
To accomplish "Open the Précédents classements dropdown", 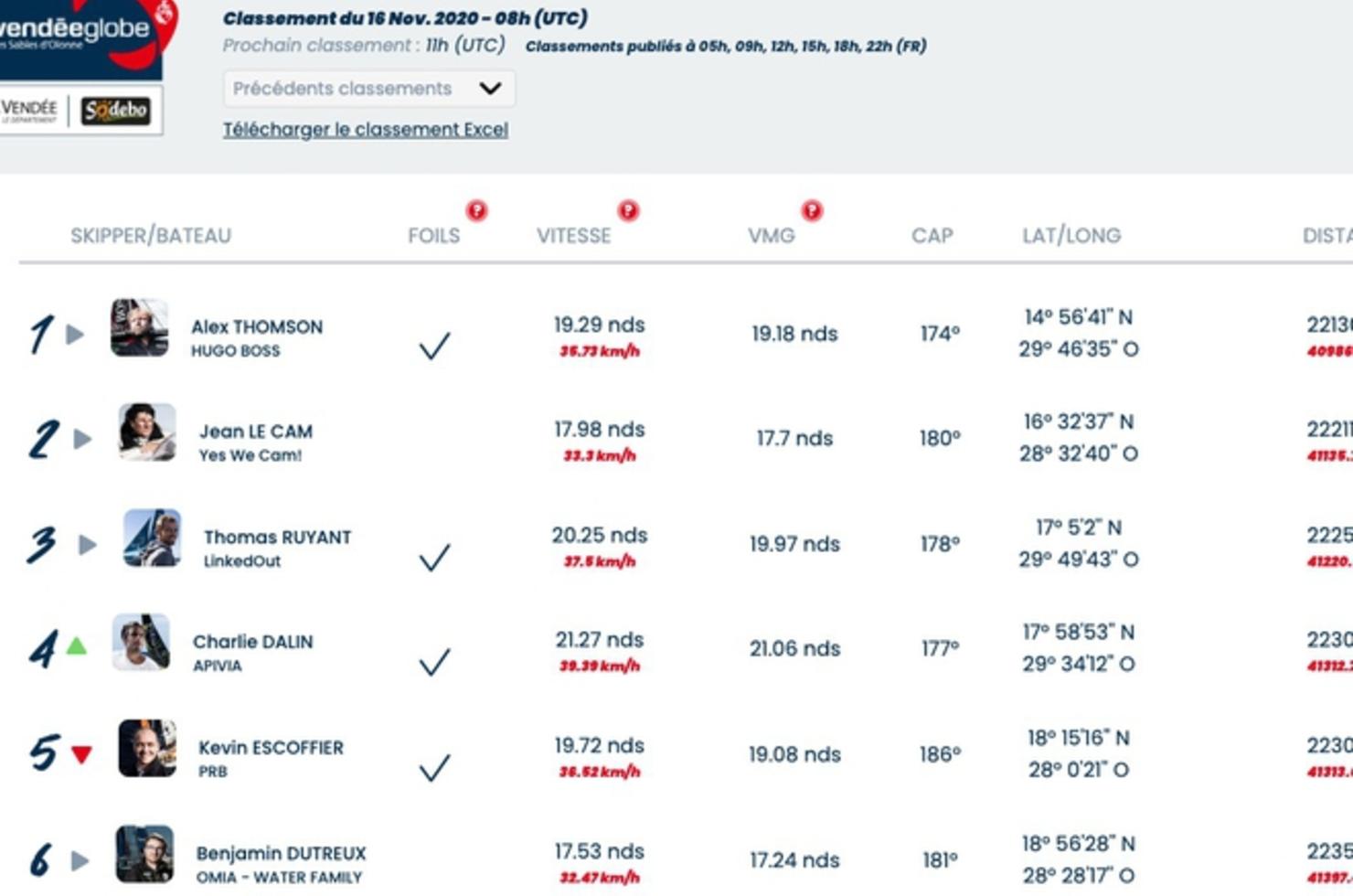I will click(369, 89).
